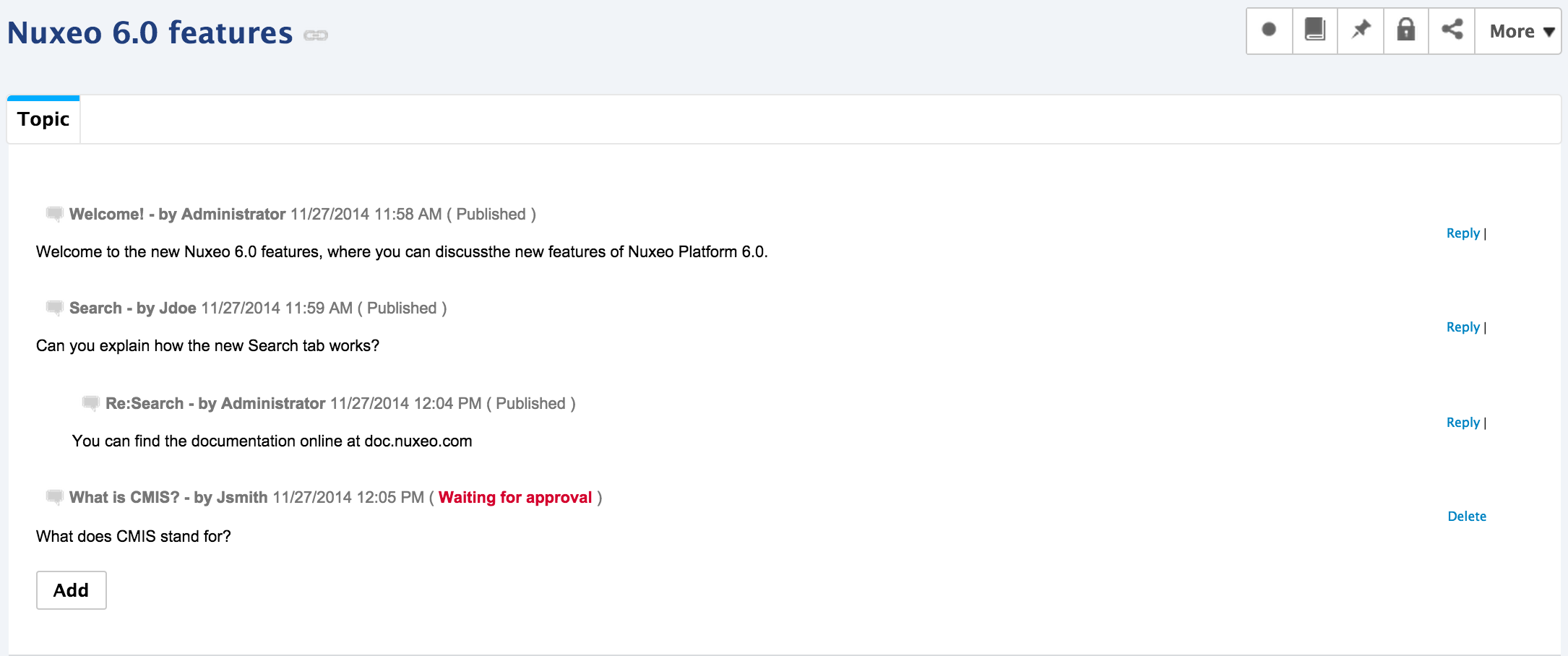This screenshot has width=1568, height=656.
Task: Add document to collection book icon
Action: click(1314, 30)
